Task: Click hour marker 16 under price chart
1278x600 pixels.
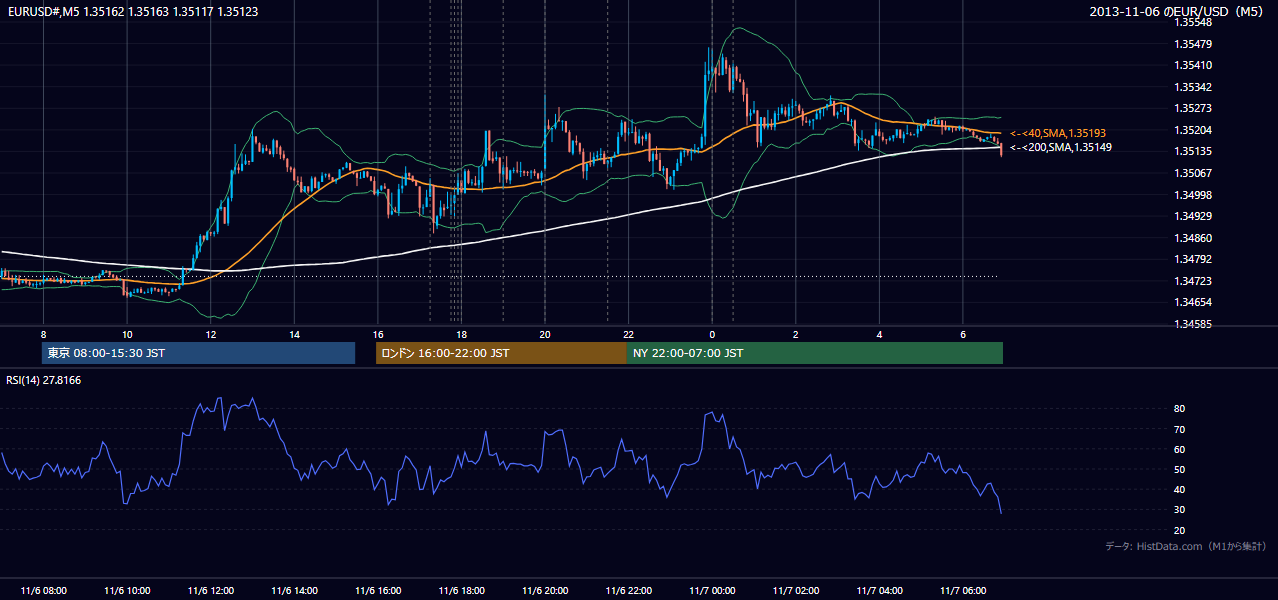Action: coord(378,334)
